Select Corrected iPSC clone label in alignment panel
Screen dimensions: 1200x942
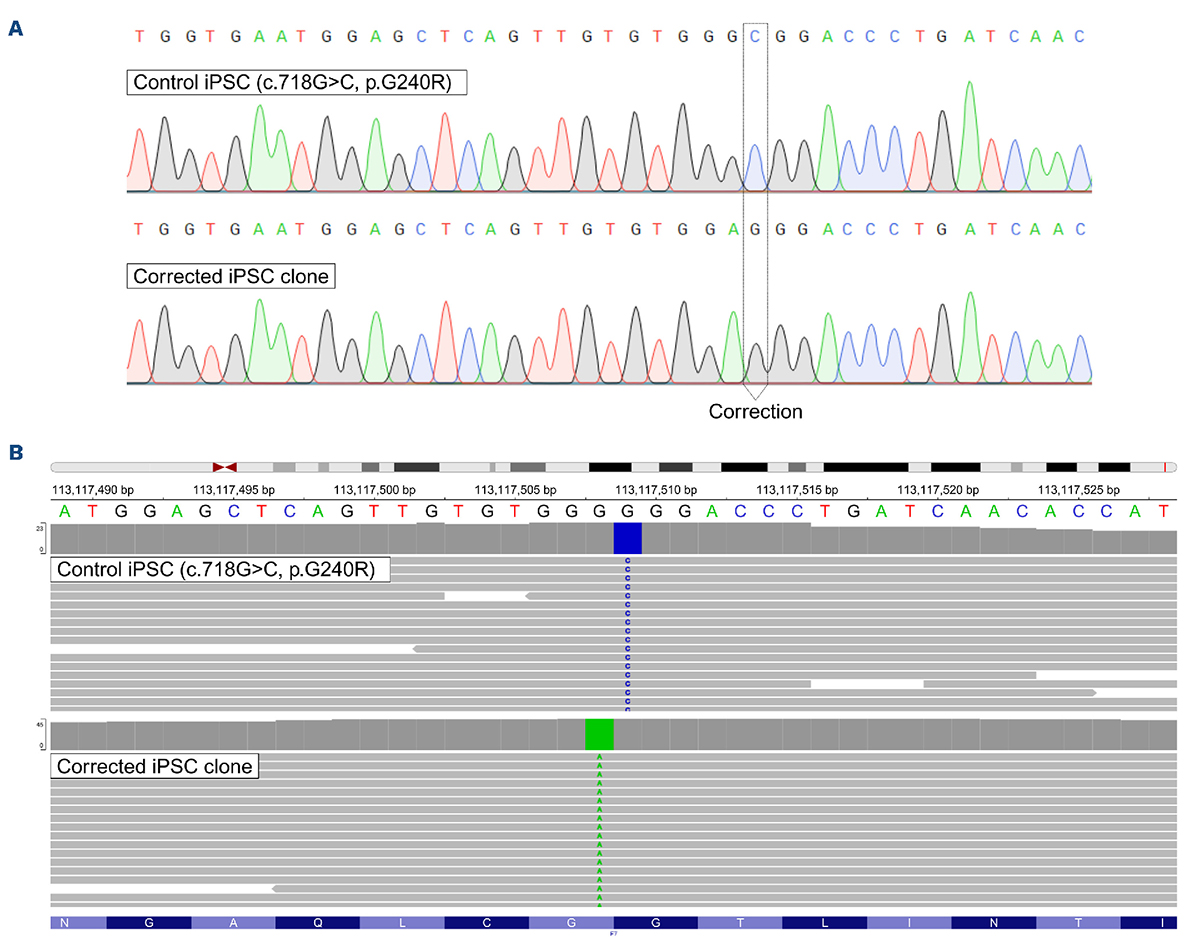coord(155,768)
